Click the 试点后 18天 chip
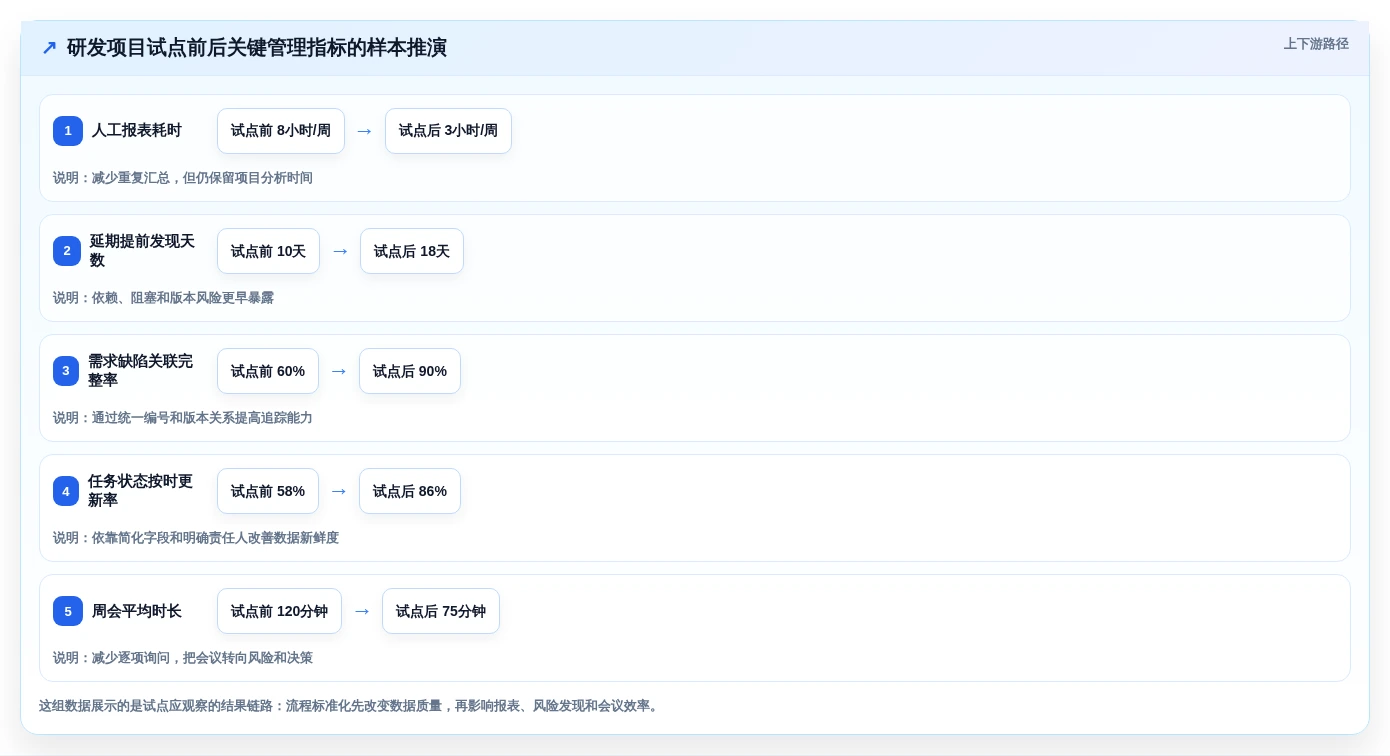Screen dimensions: 1390x756 (x=412, y=251)
